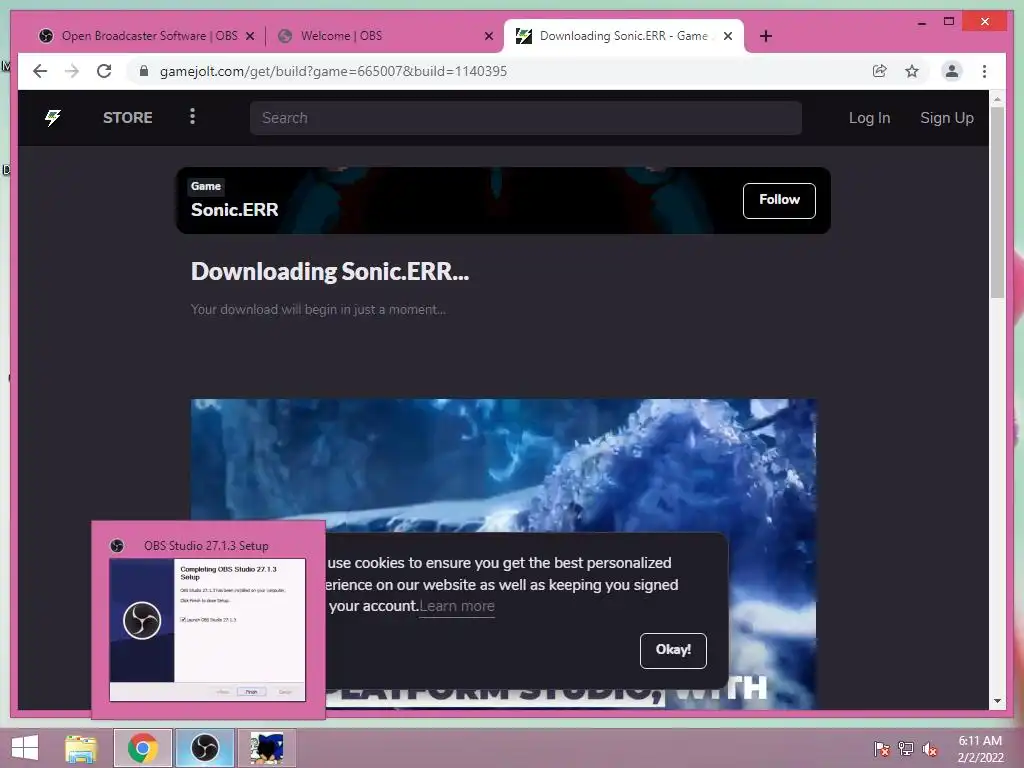Open the STORE page
The image size is (1024, 768).
click(x=127, y=118)
